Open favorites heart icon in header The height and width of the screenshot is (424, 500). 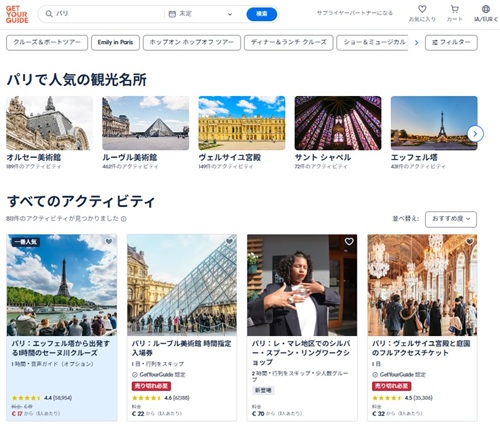(422, 9)
